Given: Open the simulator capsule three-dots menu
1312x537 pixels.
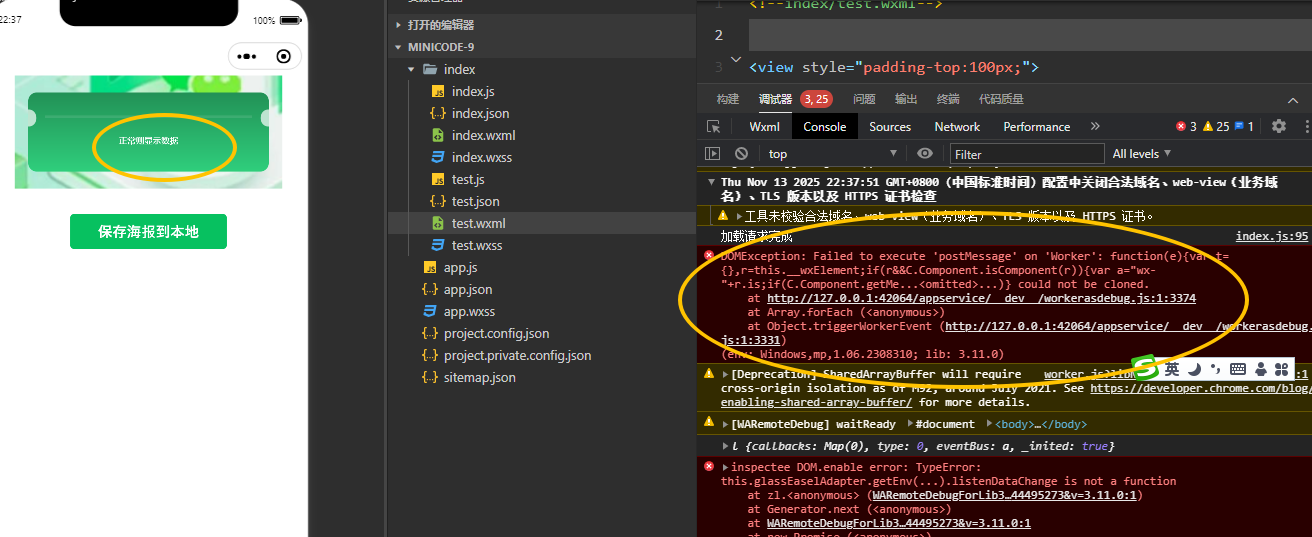Looking at the screenshot, I should click(246, 56).
